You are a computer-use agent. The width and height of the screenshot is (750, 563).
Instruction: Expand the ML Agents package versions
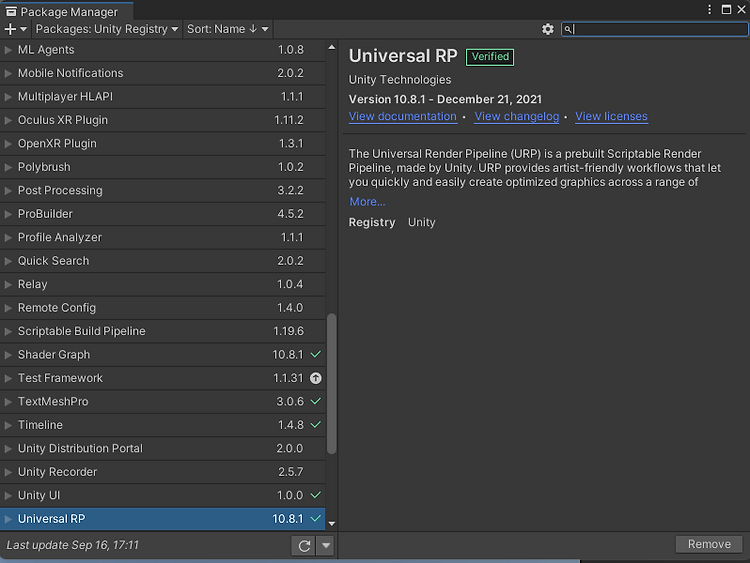coord(8,50)
